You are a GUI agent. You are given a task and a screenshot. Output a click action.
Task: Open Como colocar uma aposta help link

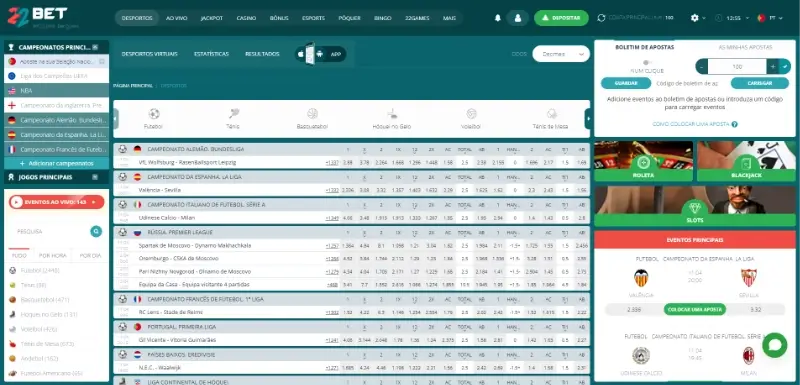click(x=695, y=124)
